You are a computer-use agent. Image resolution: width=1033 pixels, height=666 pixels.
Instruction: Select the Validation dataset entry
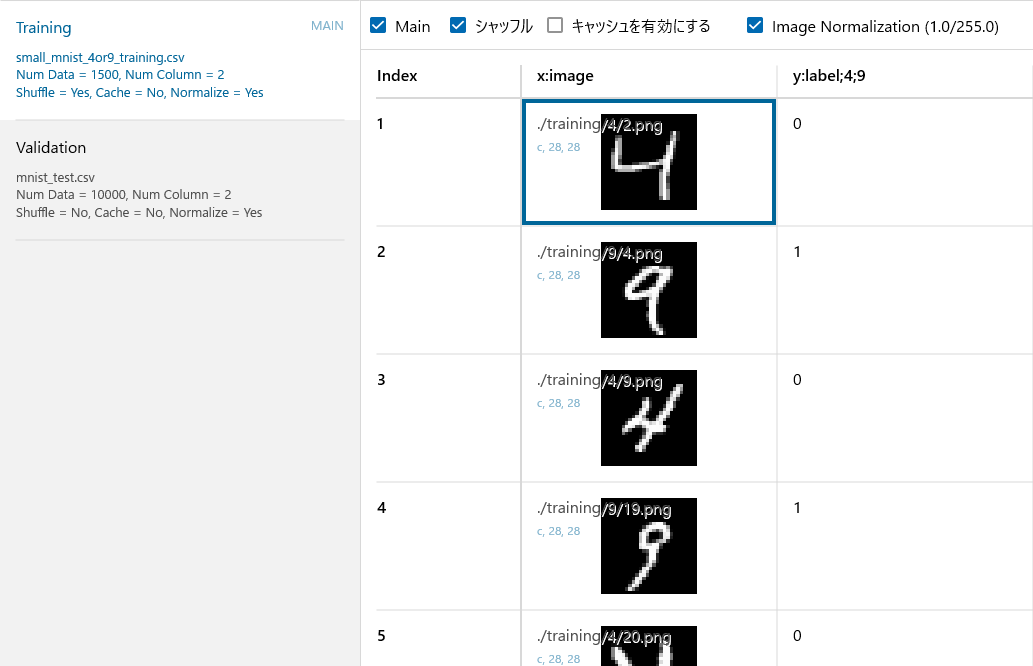tap(51, 147)
